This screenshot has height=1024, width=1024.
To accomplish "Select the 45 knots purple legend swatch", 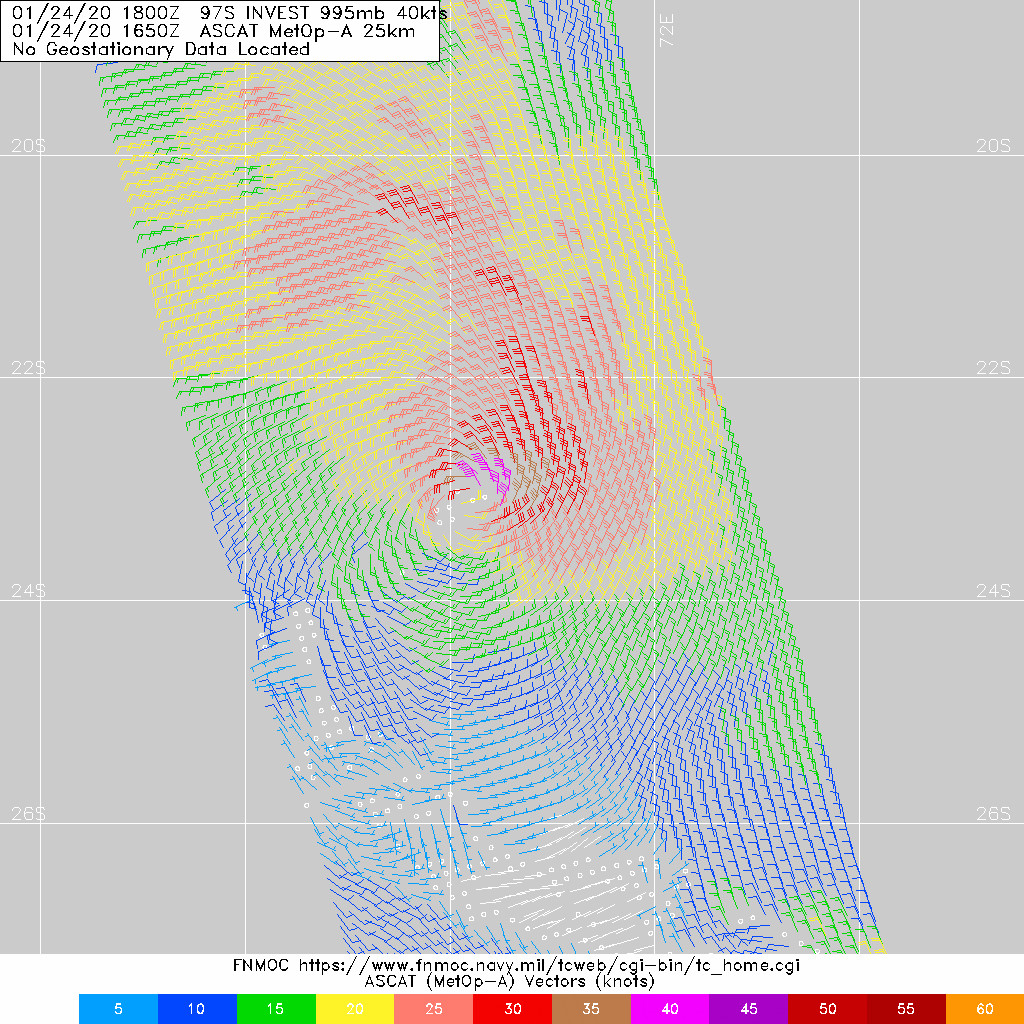I will pyautogui.click(x=749, y=1009).
